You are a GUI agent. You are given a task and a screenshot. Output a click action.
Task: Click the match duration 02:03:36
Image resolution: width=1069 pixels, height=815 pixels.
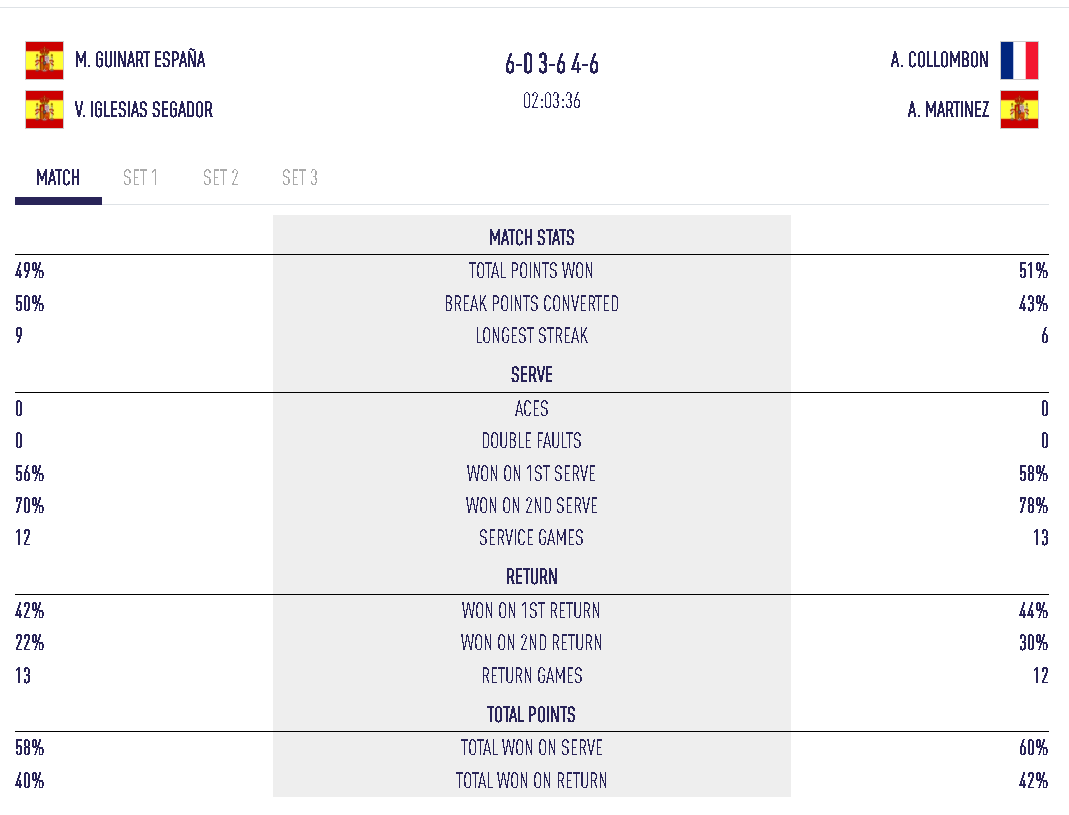pos(552,101)
